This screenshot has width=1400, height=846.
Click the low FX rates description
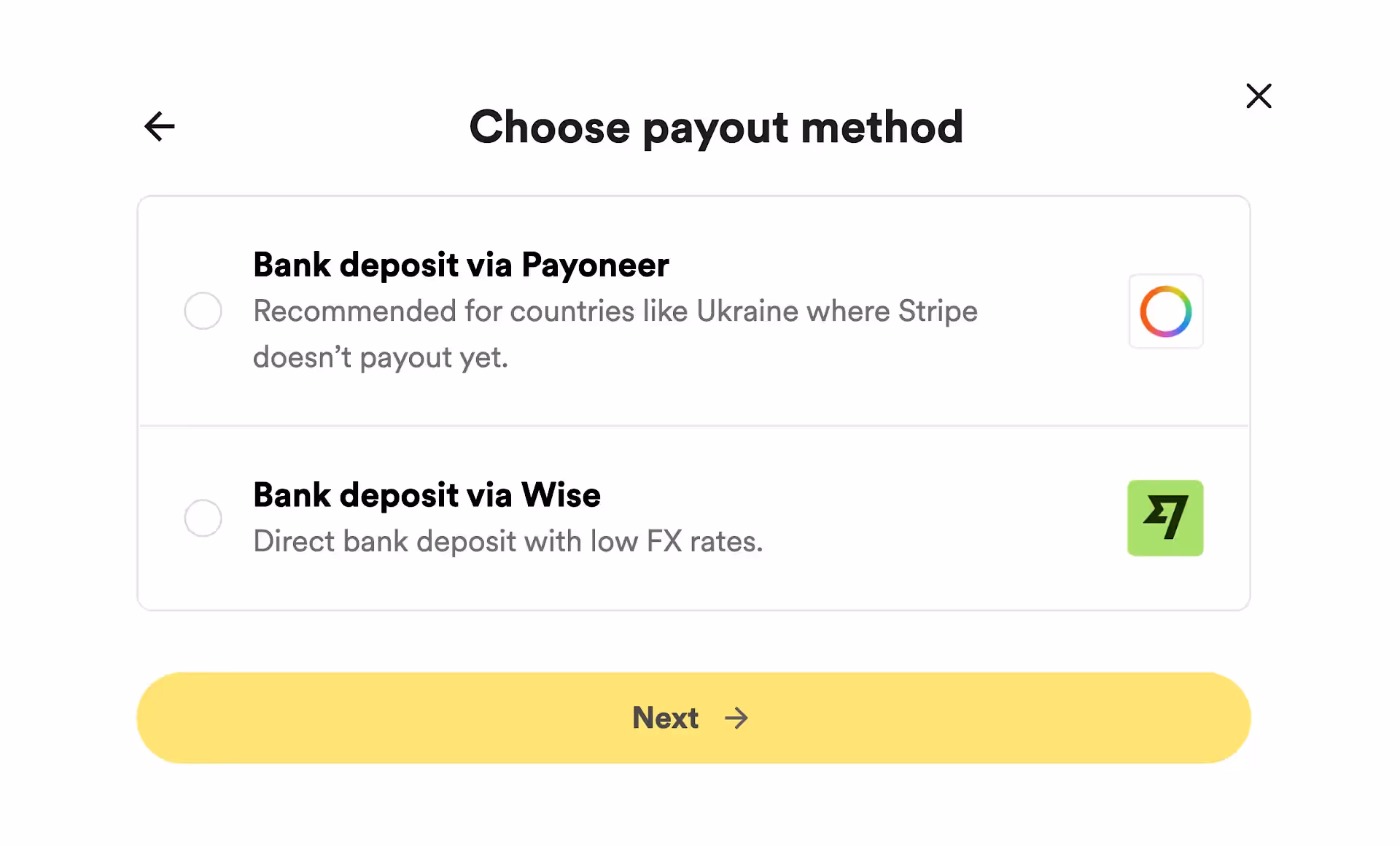tap(508, 540)
